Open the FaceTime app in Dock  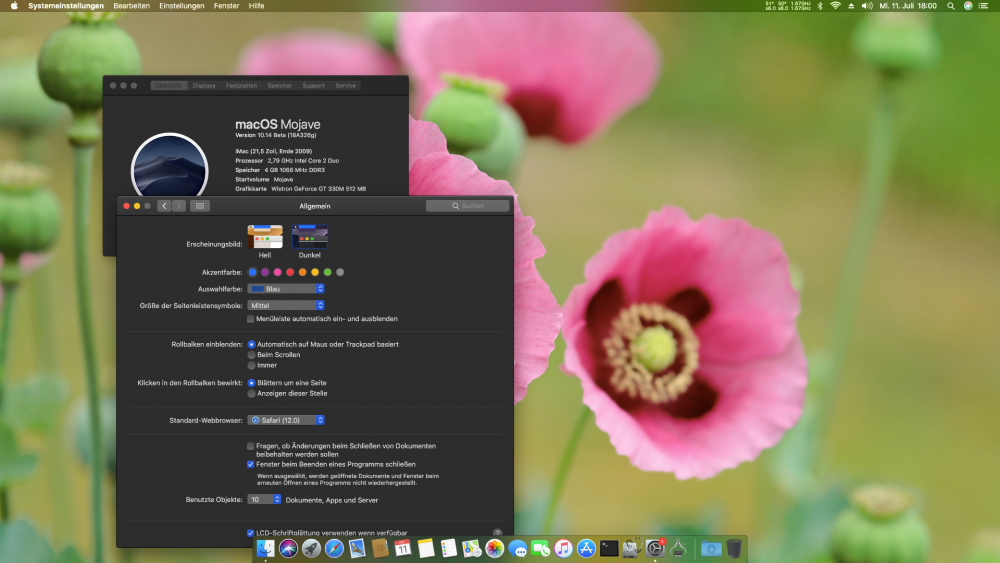541,548
